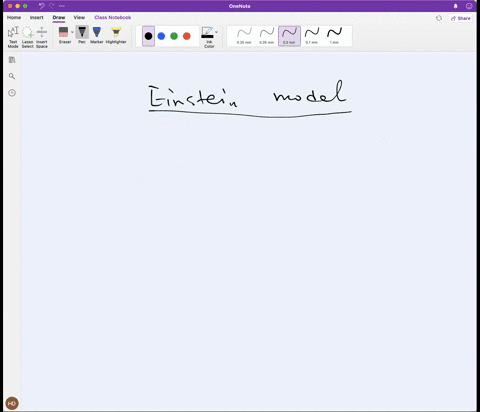Set pen thickness to 0.25 mm

244,36
